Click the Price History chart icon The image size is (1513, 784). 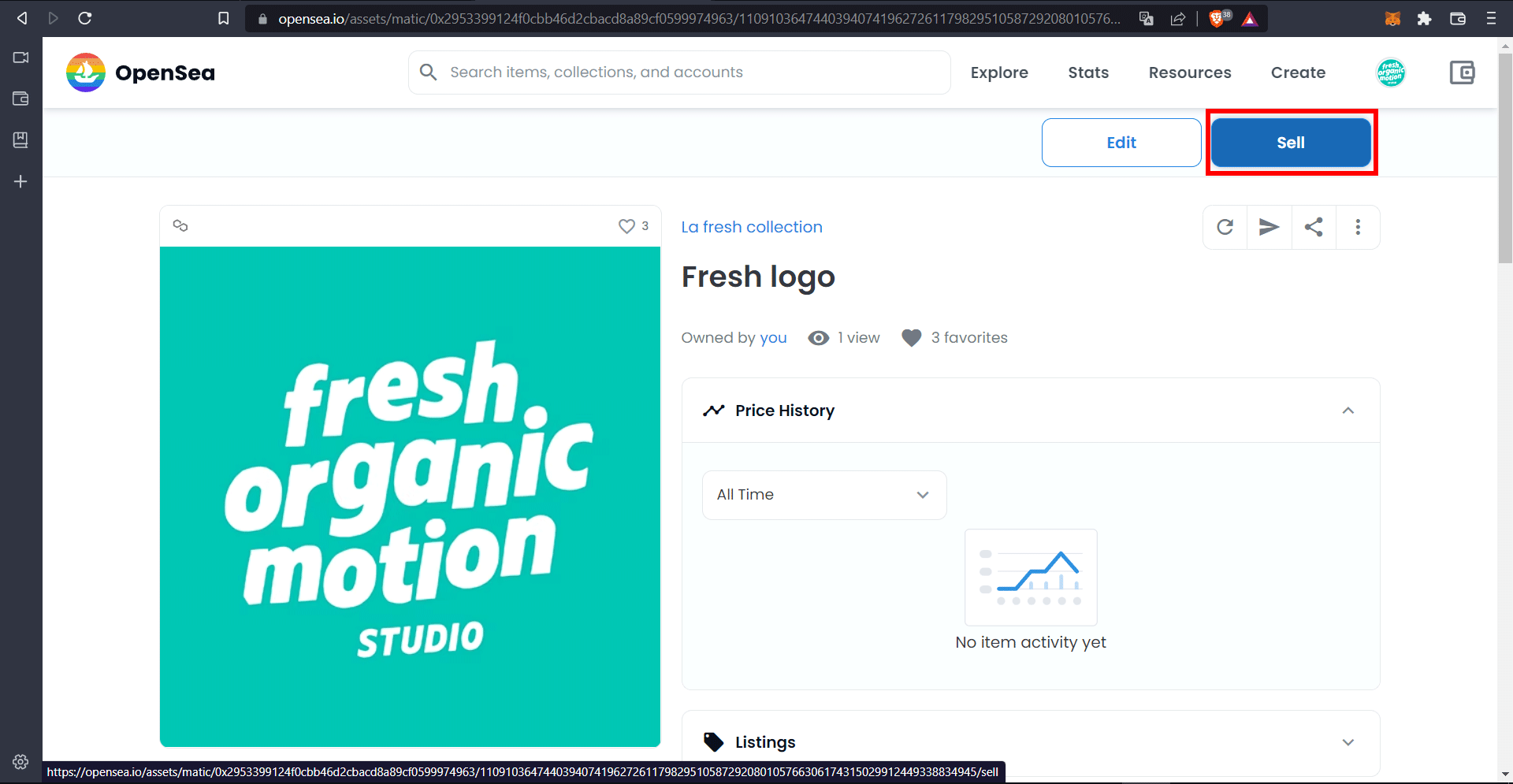(x=713, y=411)
